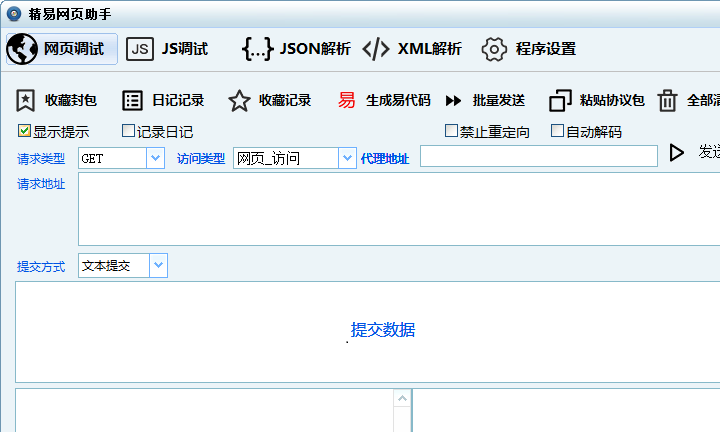Click the 日记记录 button label
The width and height of the screenshot is (720, 432).
pos(178,100)
